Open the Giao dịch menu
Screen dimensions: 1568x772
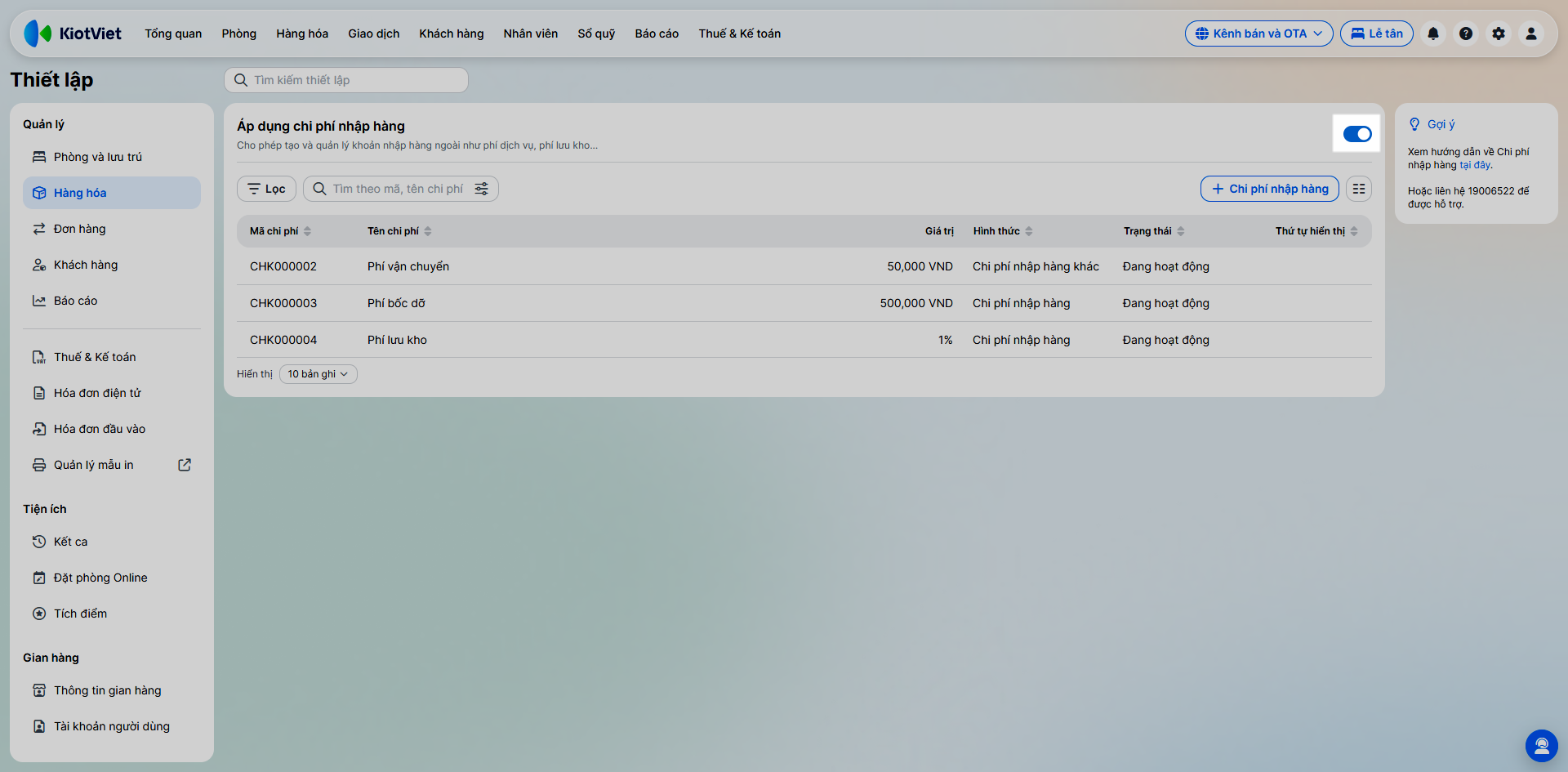[x=374, y=33]
